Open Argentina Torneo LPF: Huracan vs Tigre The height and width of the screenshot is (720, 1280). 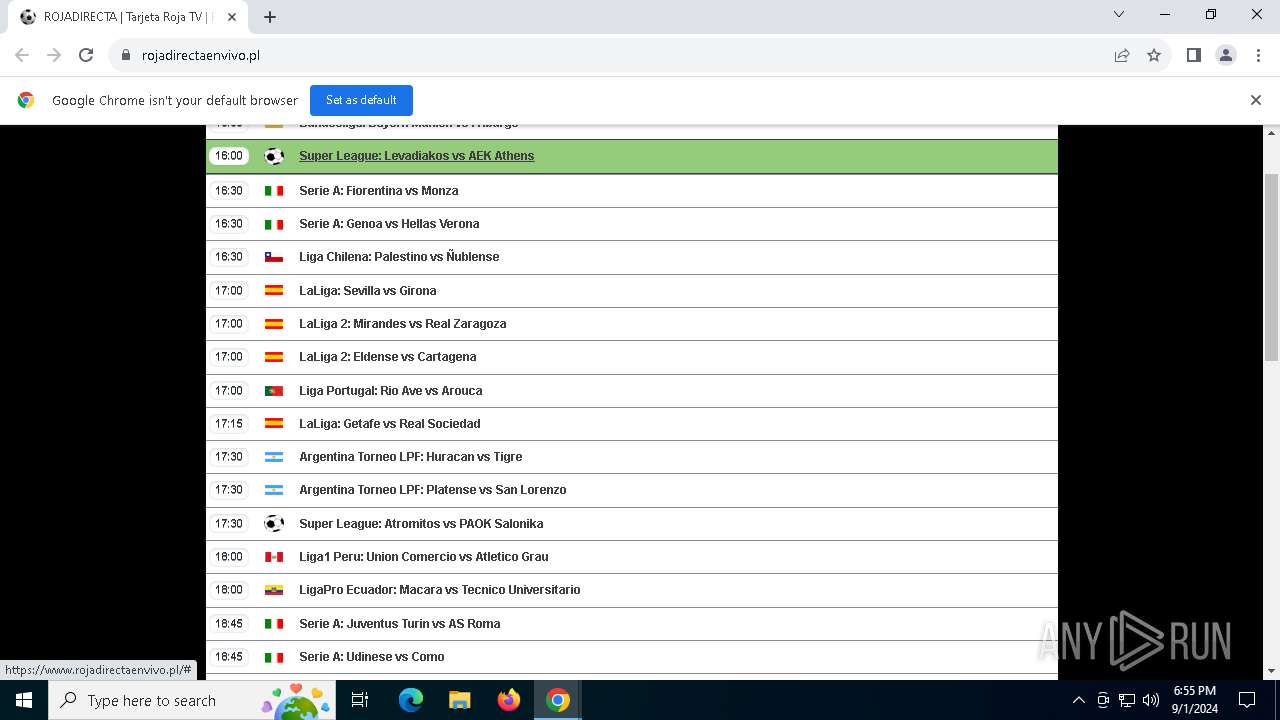pyautogui.click(x=411, y=457)
